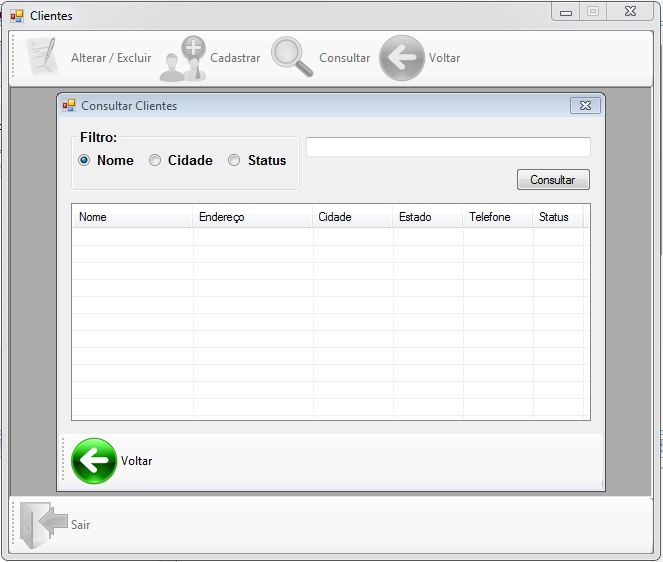
Task: Select the Nome filter radio button
Action: pos(85,160)
